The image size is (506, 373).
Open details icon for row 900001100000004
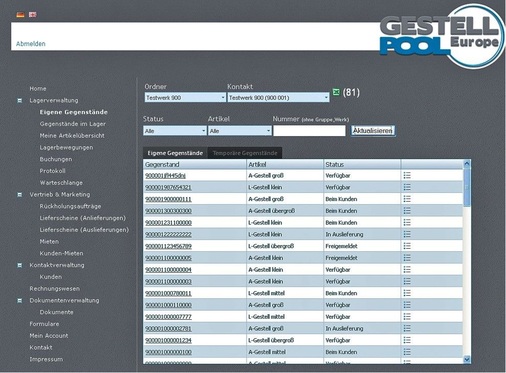click(407, 269)
